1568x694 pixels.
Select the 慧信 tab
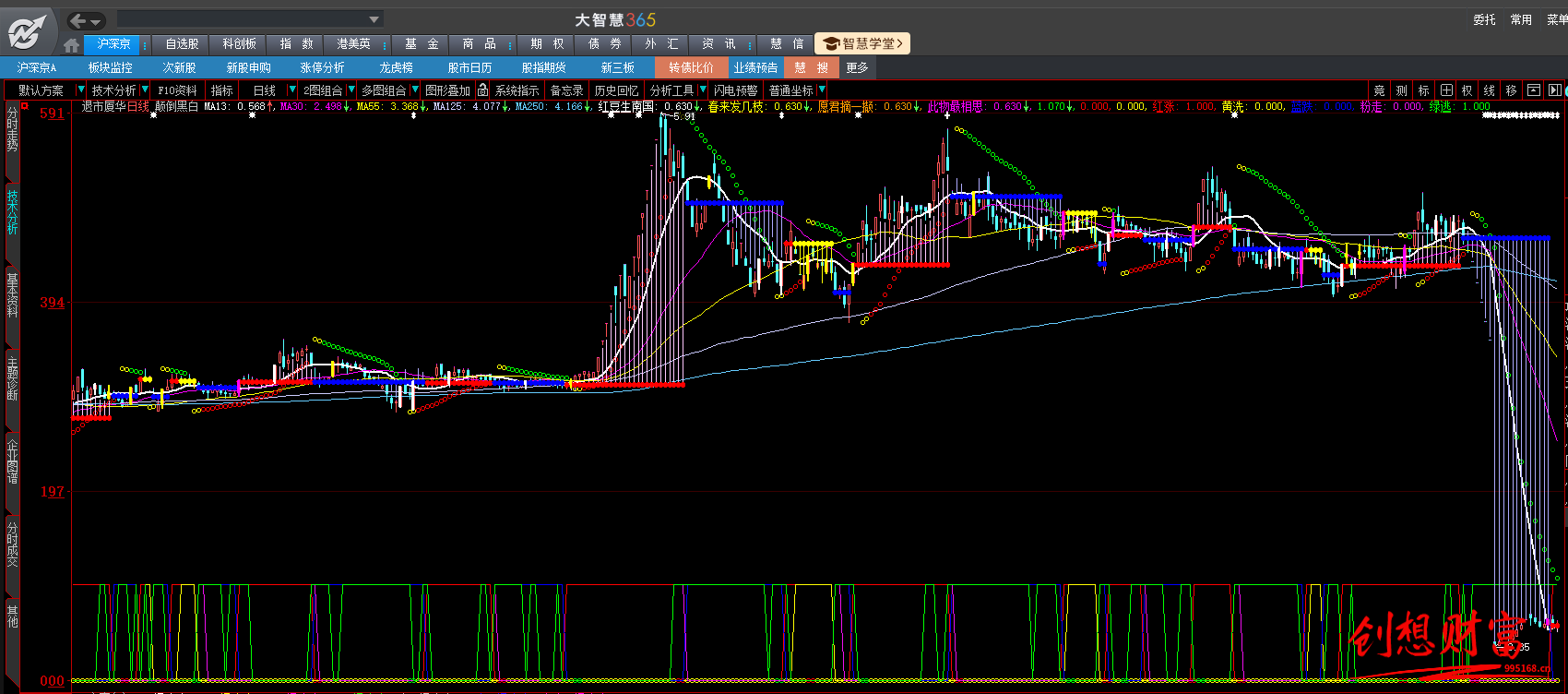[x=787, y=44]
